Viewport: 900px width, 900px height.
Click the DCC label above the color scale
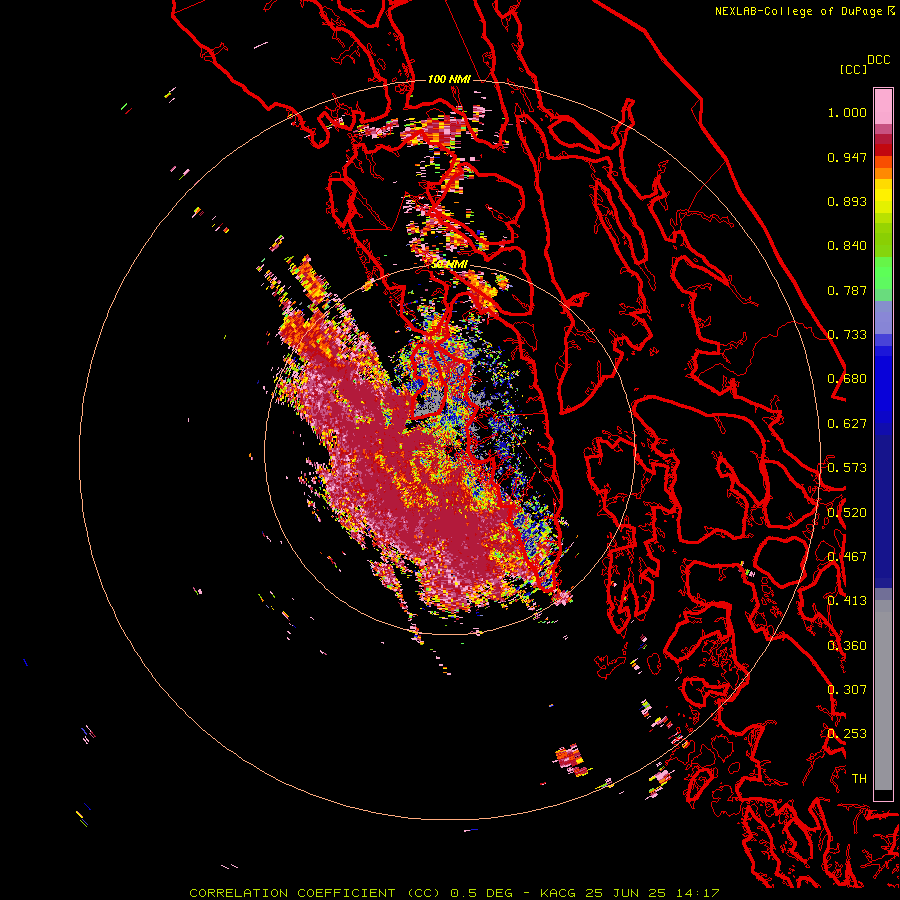click(x=878, y=60)
